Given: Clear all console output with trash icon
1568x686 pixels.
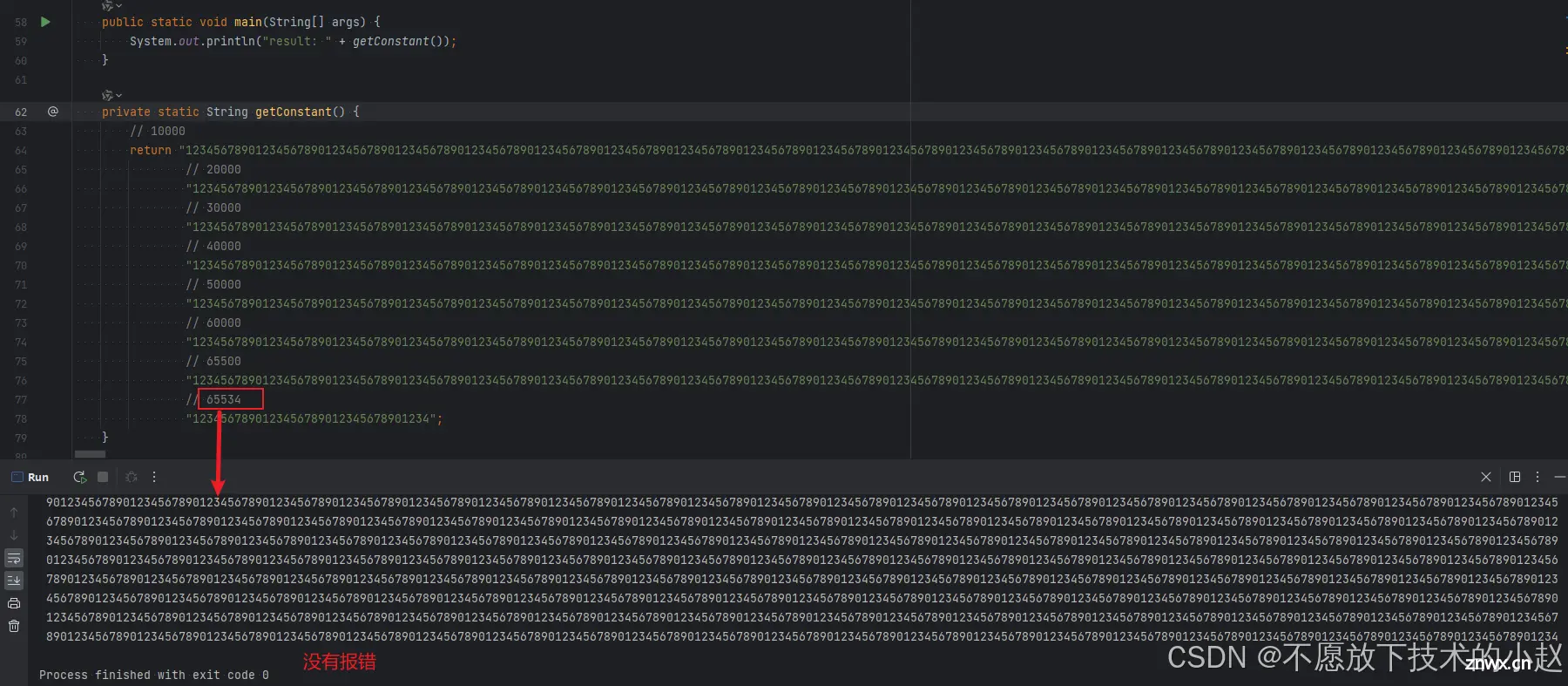Looking at the screenshot, I should tap(14, 626).
